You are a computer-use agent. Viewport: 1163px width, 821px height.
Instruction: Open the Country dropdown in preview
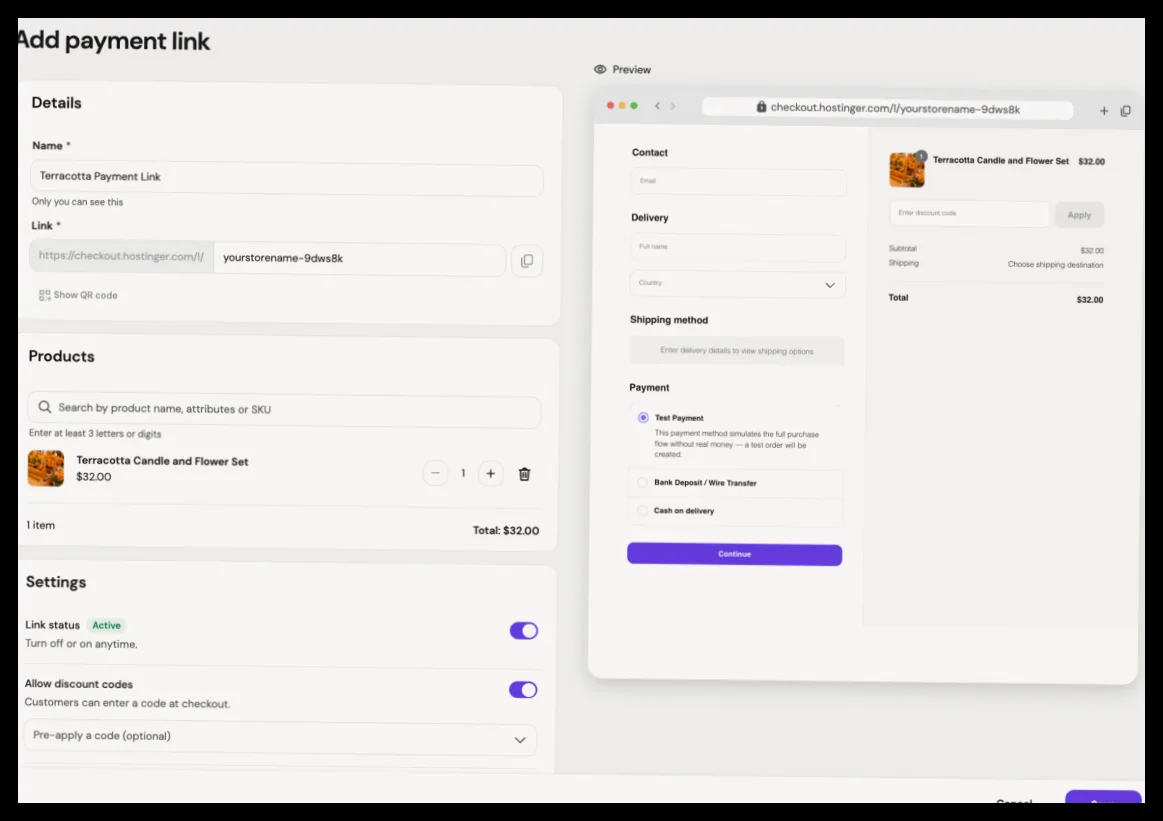pos(737,284)
